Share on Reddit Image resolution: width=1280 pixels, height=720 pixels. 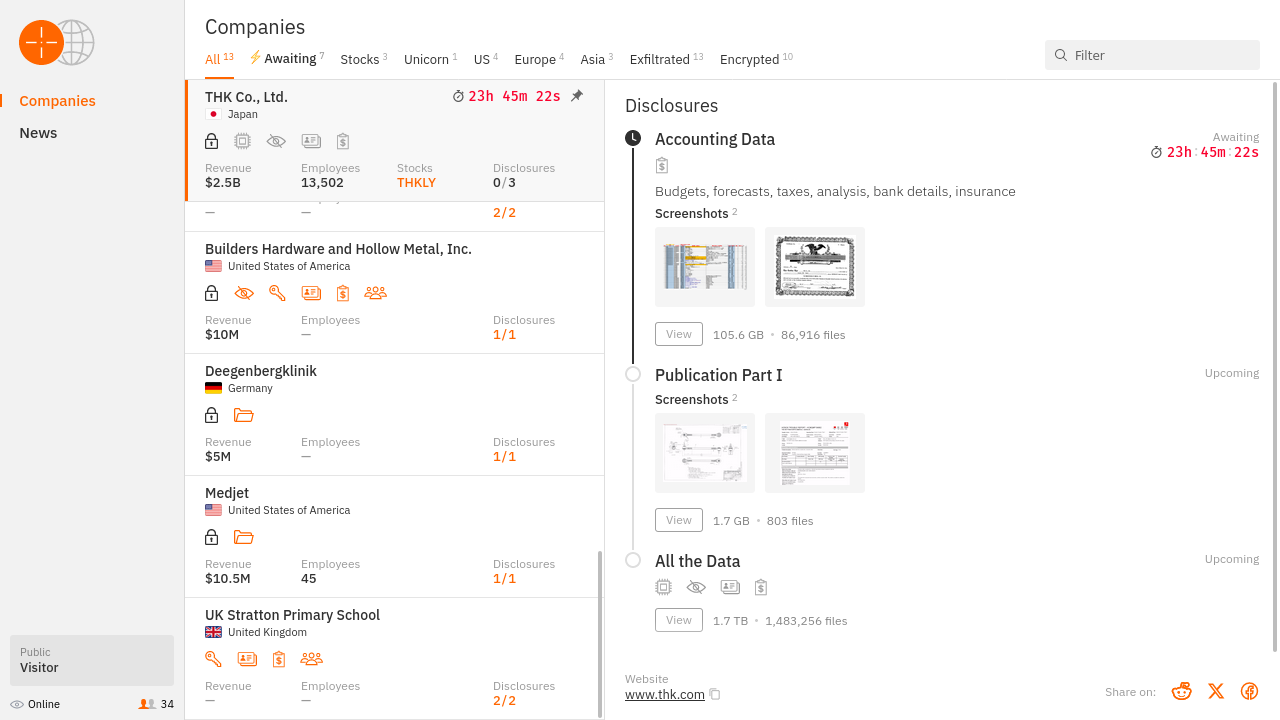1182,691
